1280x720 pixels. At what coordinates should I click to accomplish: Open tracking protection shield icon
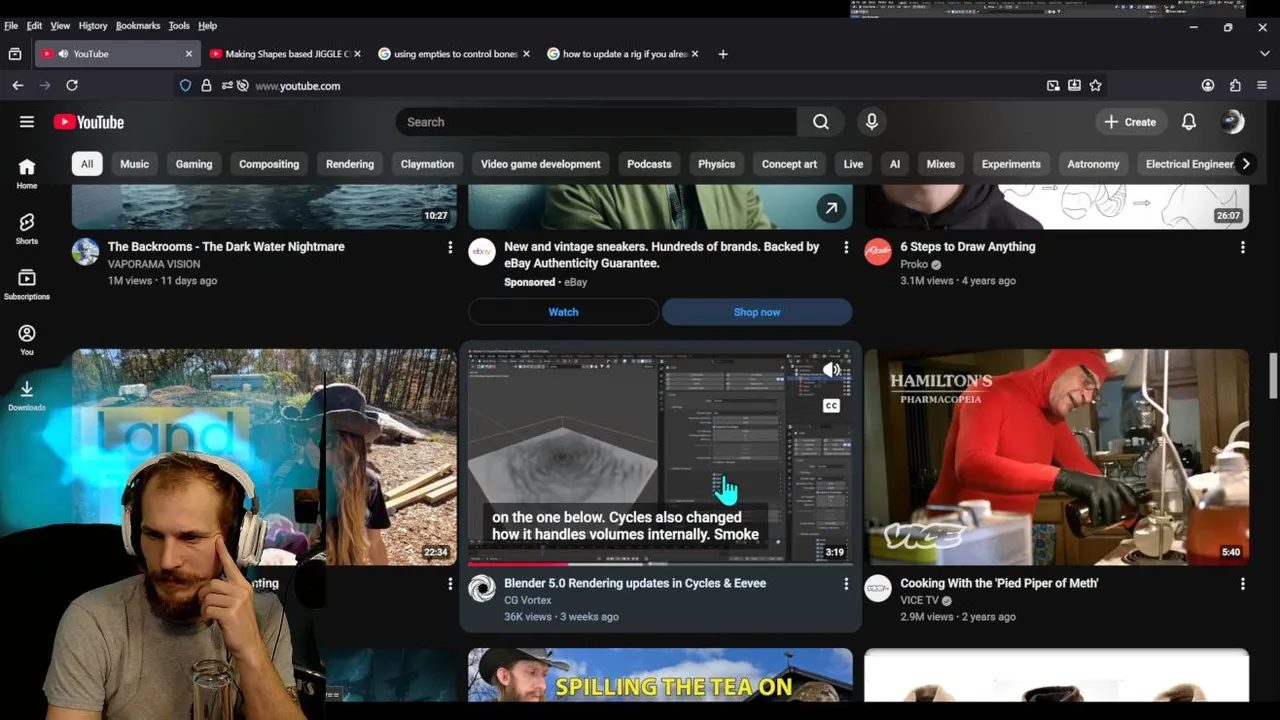pyautogui.click(x=185, y=86)
